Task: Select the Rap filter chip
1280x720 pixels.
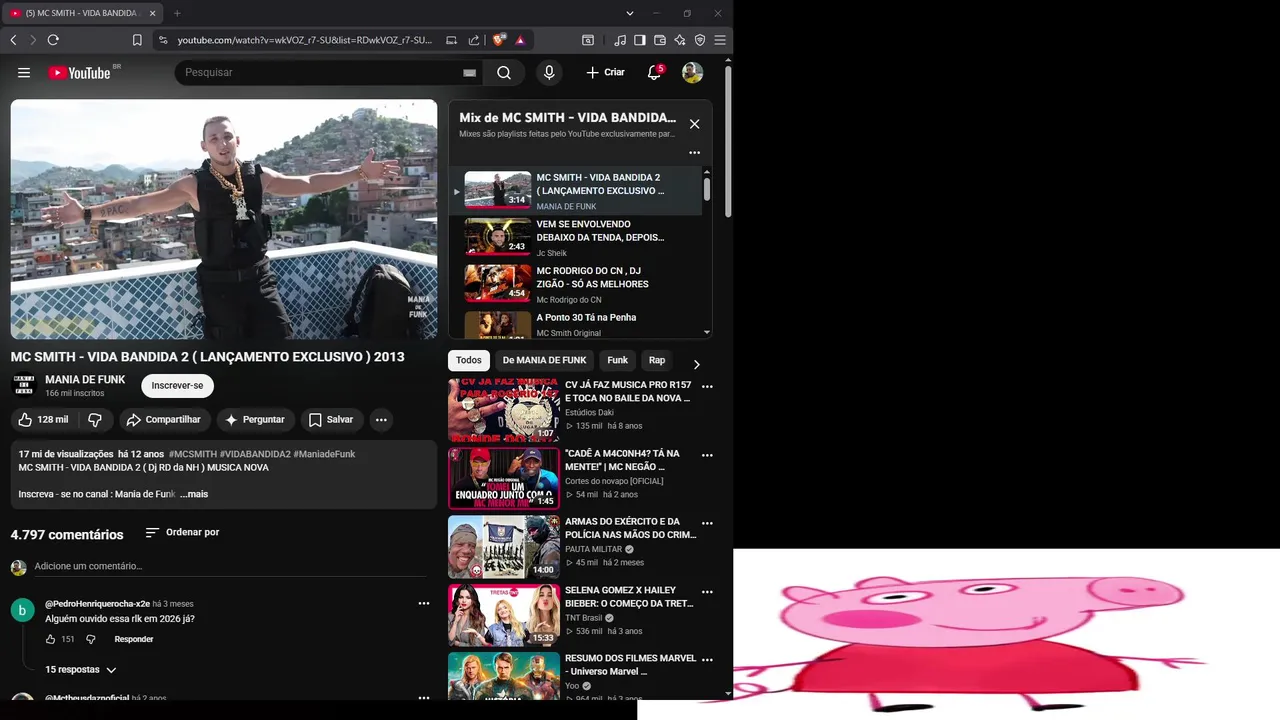Action: pyautogui.click(x=657, y=360)
